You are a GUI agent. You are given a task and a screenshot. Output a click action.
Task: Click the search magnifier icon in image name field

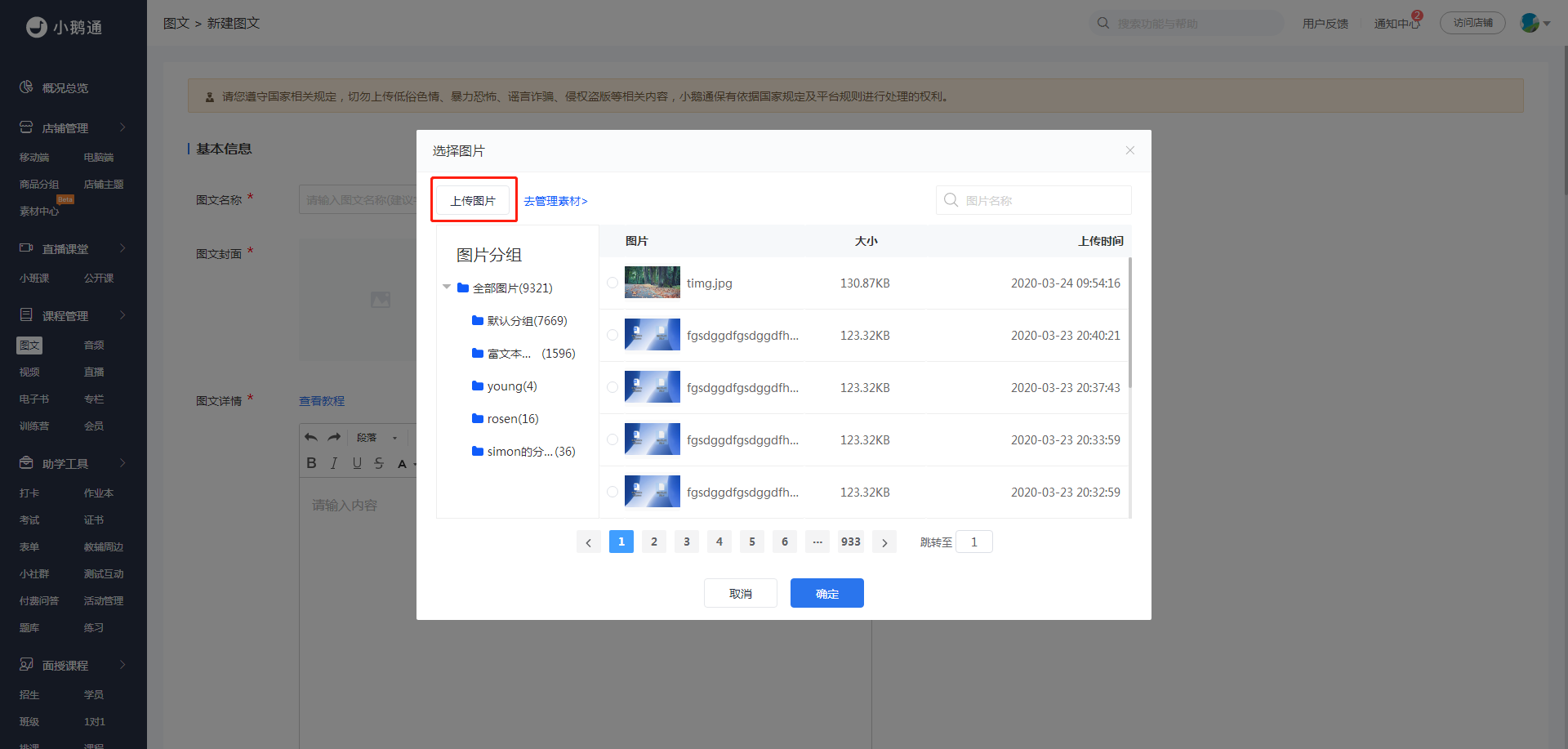[951, 200]
